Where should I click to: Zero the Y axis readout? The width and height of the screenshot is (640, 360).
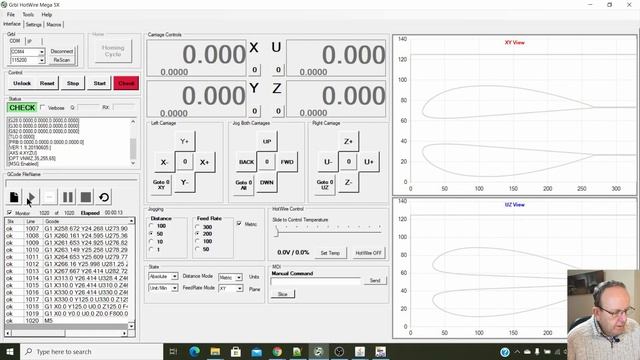(254, 111)
